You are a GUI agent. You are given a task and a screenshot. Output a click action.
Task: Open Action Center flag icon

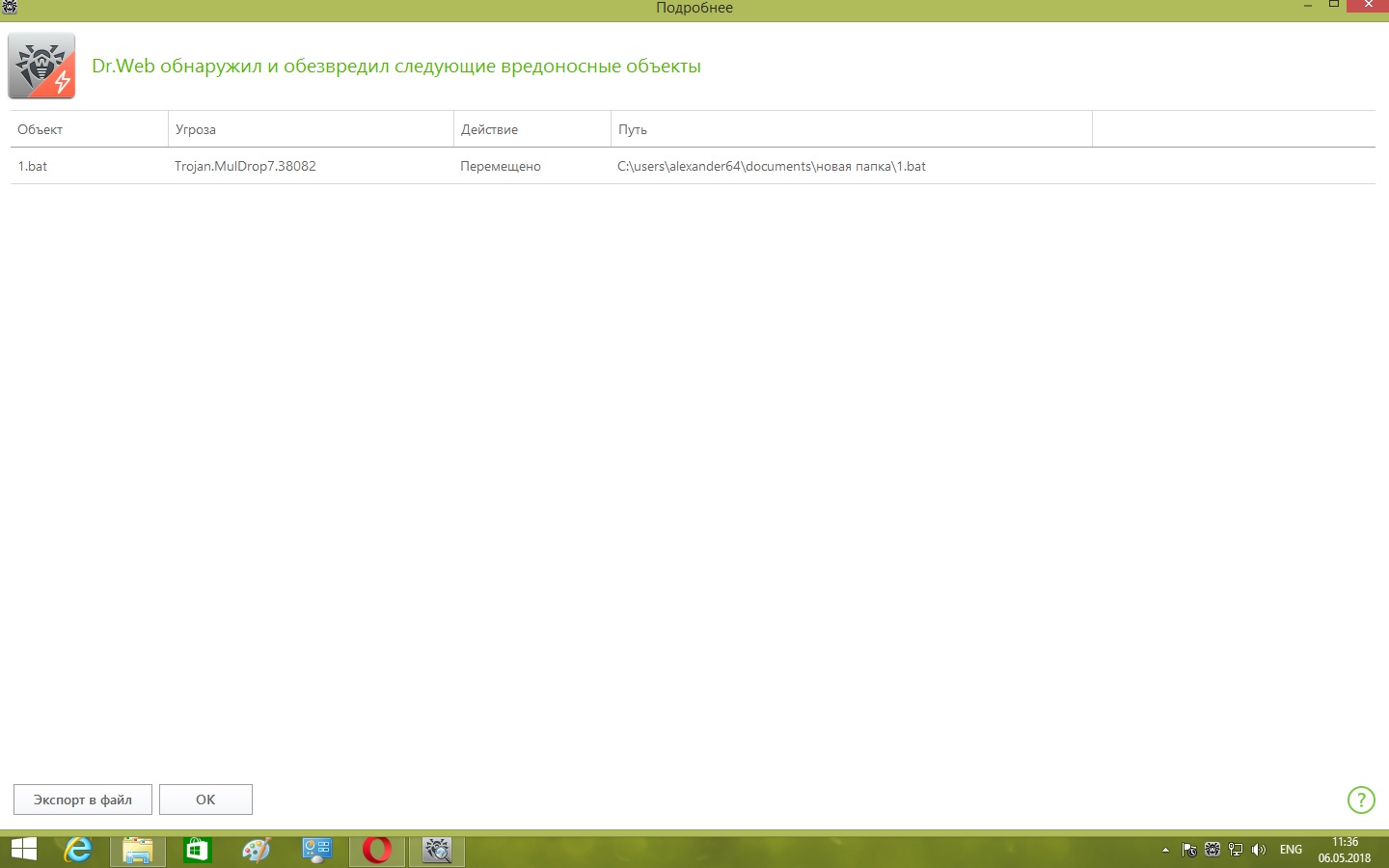coord(1189,850)
